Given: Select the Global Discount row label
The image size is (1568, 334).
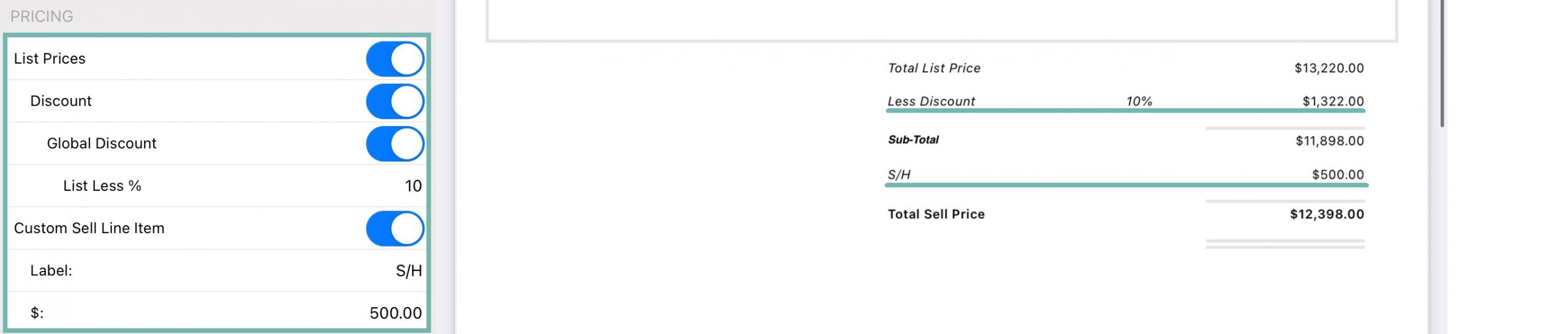Looking at the screenshot, I should click(102, 144).
